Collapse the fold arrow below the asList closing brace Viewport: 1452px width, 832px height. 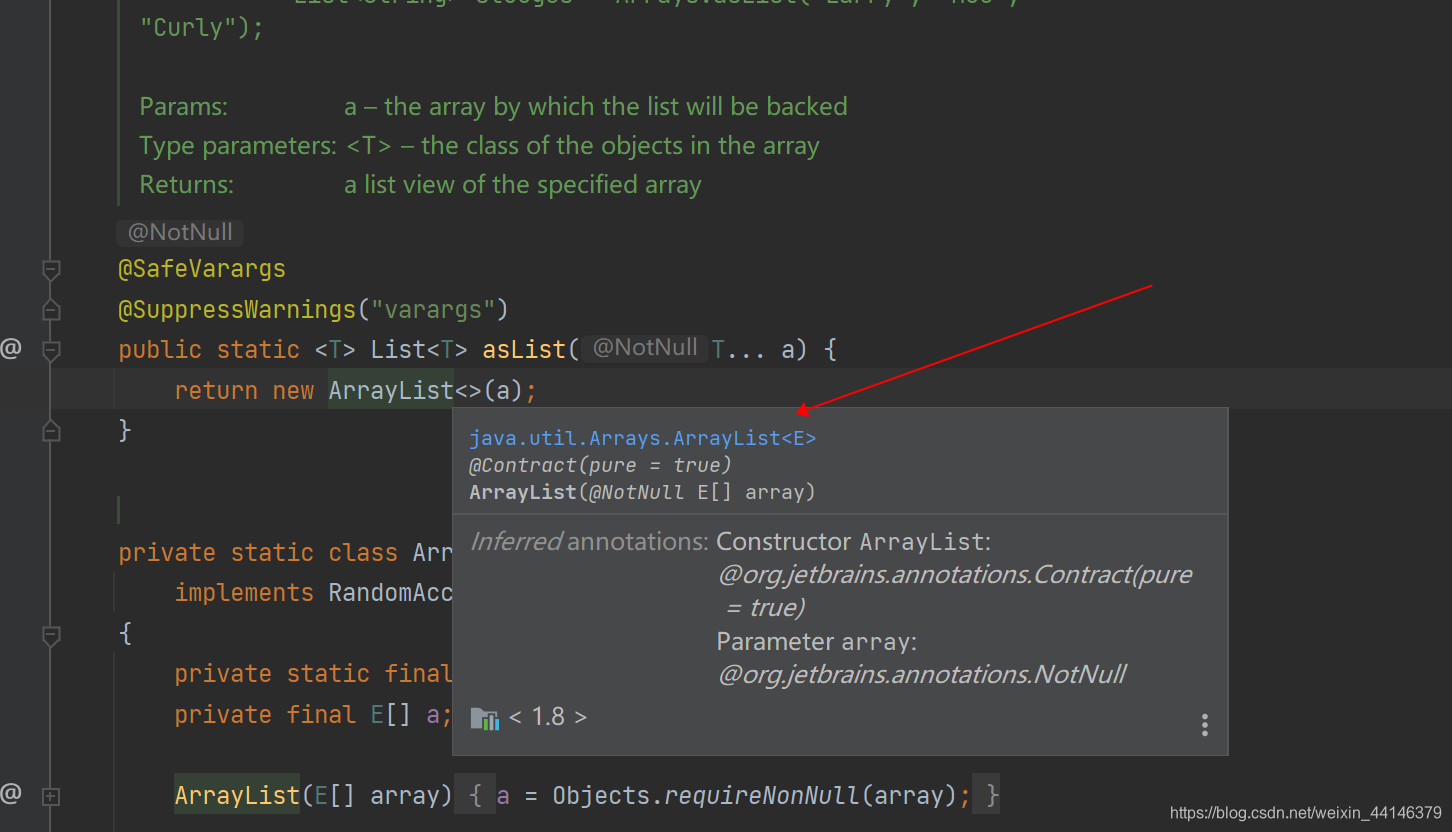51,430
